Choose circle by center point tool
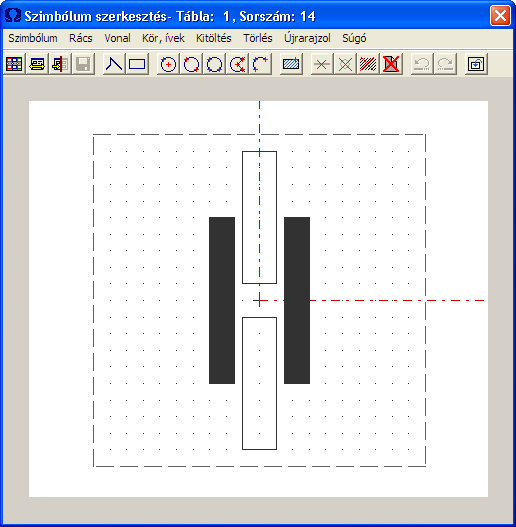Viewport: 516px width, 527px height. click(168, 64)
